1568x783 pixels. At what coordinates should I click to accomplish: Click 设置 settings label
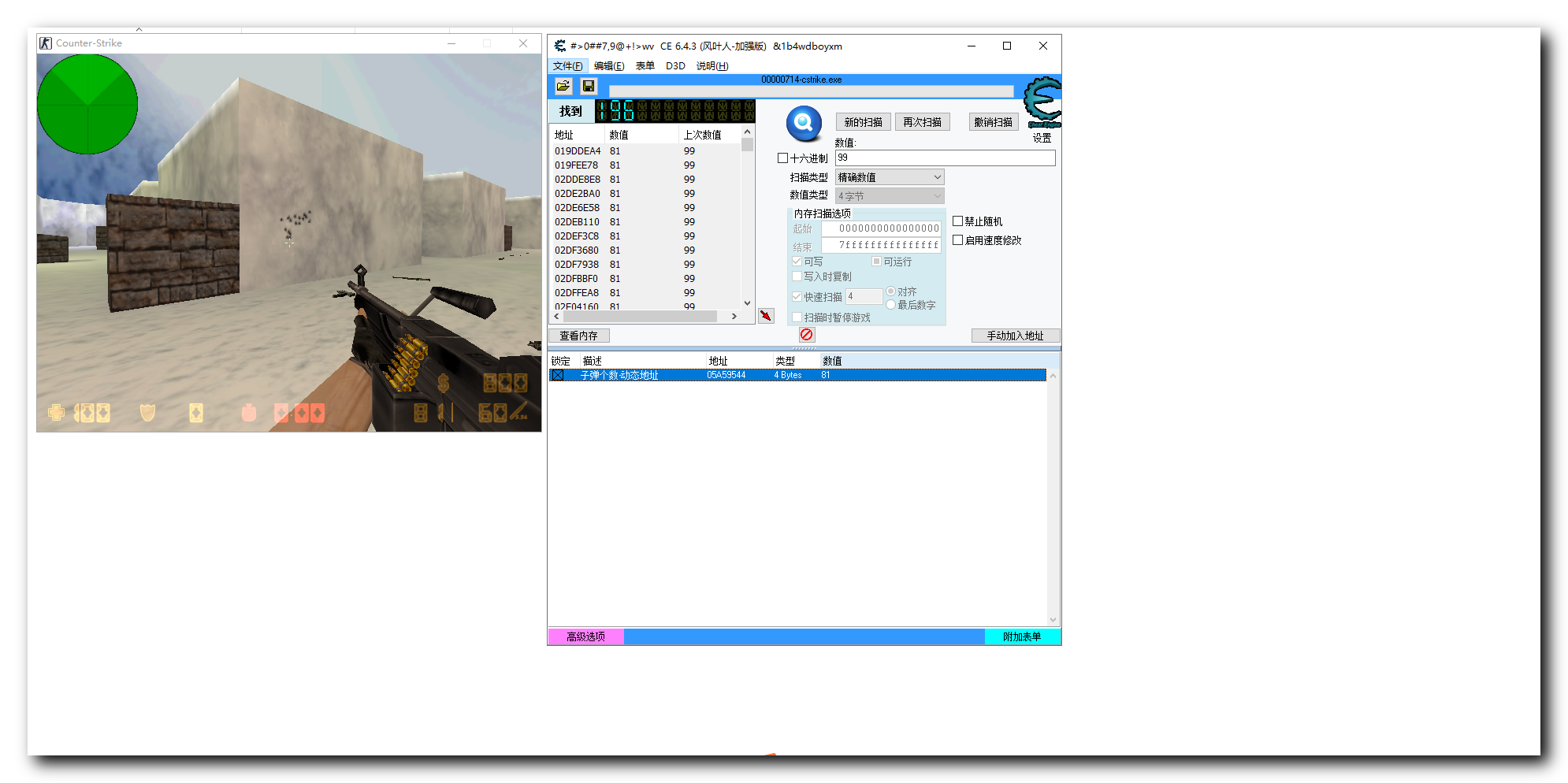[x=1042, y=138]
